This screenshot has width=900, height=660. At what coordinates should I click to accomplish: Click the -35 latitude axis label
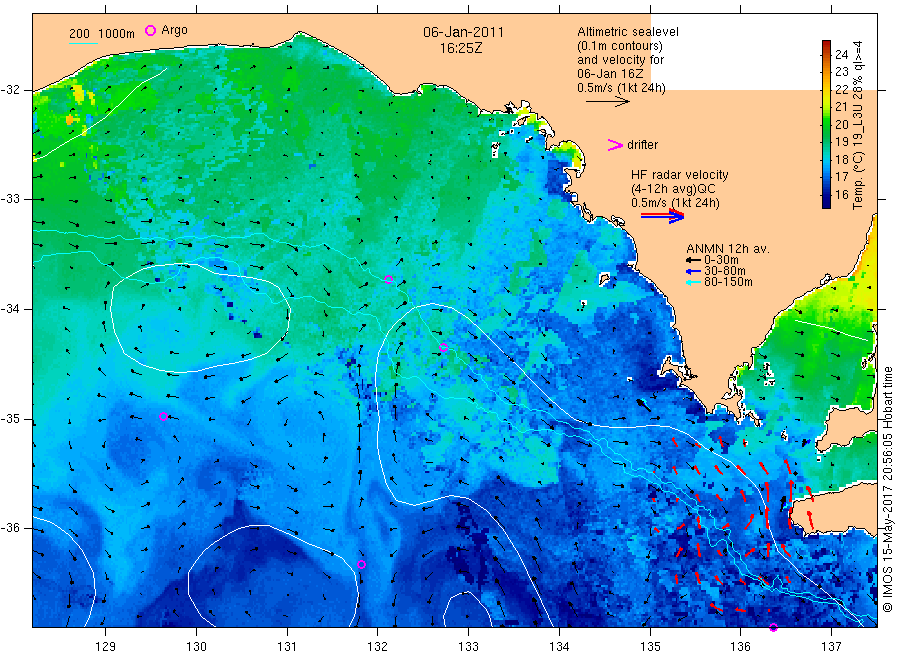pos(14,418)
